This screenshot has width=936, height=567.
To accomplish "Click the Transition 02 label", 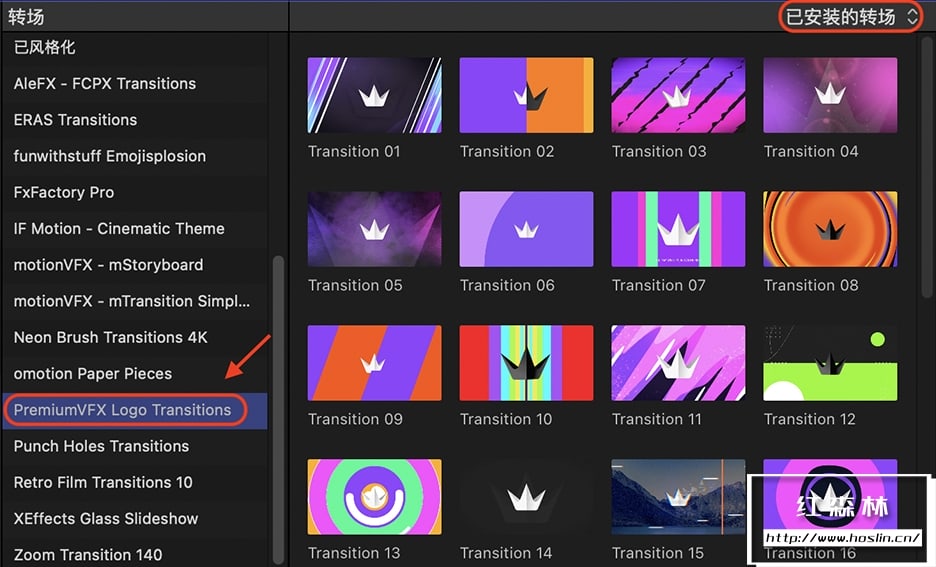I will click(507, 152).
